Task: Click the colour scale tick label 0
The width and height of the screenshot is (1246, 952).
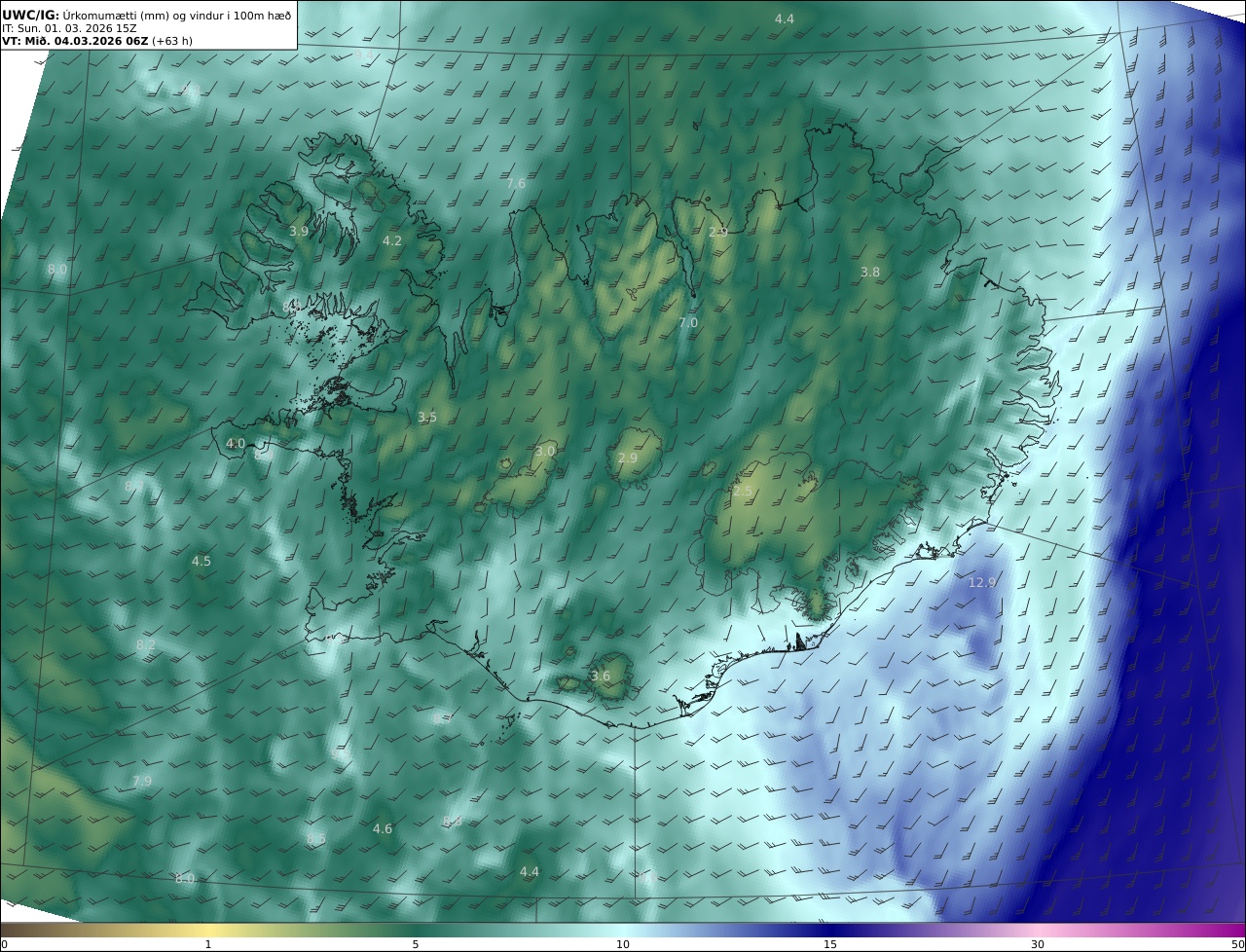Action: (x=4, y=944)
